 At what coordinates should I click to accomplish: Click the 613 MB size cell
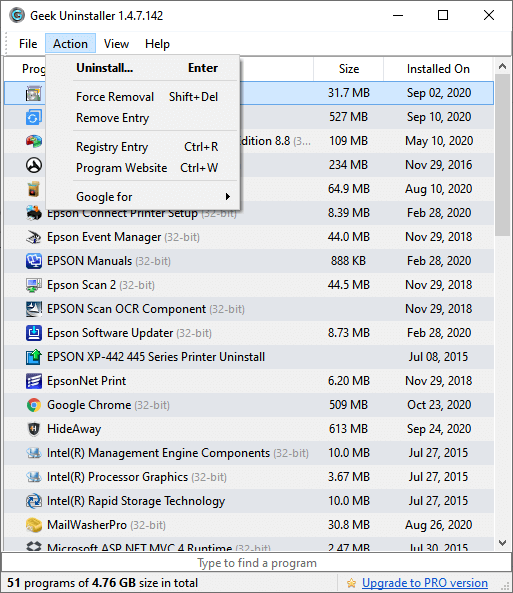(348, 429)
